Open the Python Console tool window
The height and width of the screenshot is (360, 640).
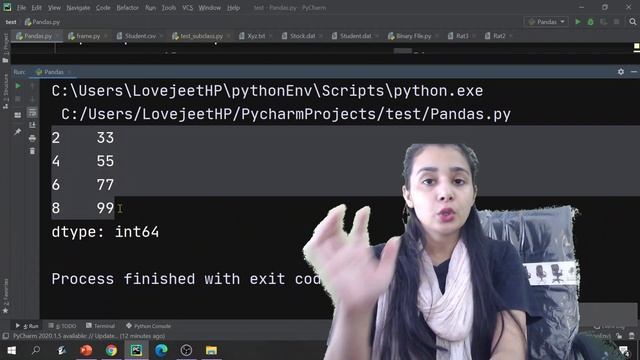point(149,326)
